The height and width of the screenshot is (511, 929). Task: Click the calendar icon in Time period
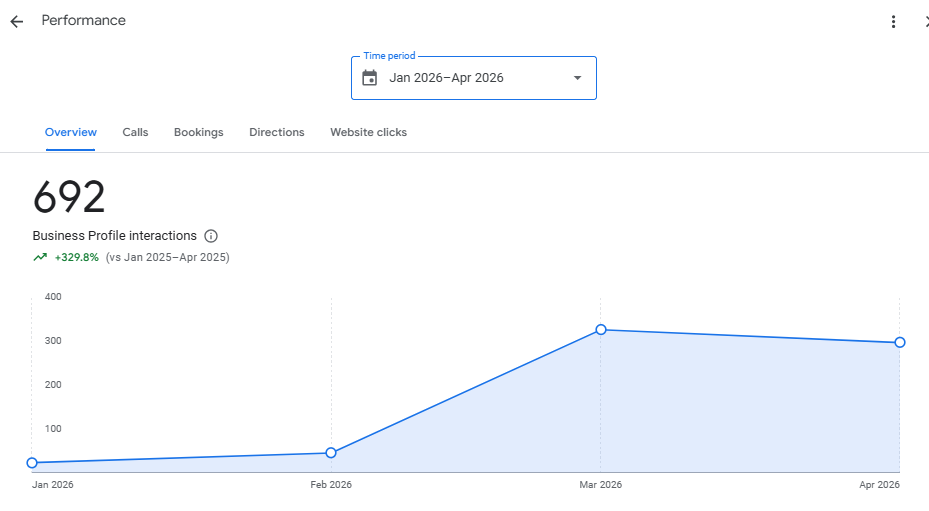(x=370, y=78)
